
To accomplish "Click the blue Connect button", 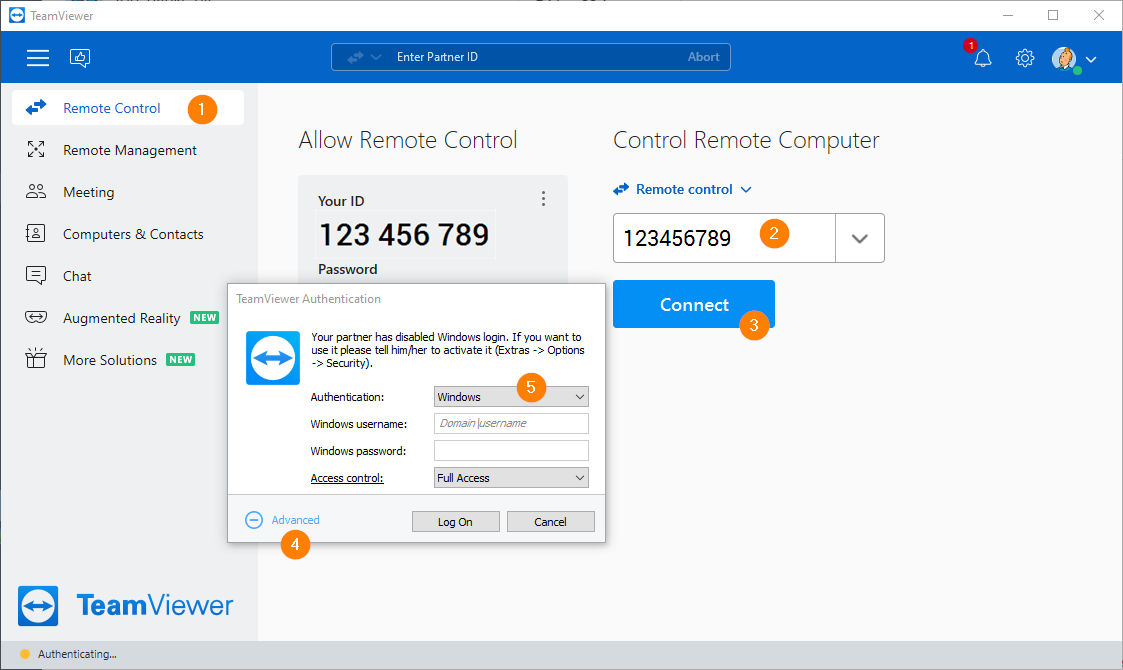I will pos(693,305).
